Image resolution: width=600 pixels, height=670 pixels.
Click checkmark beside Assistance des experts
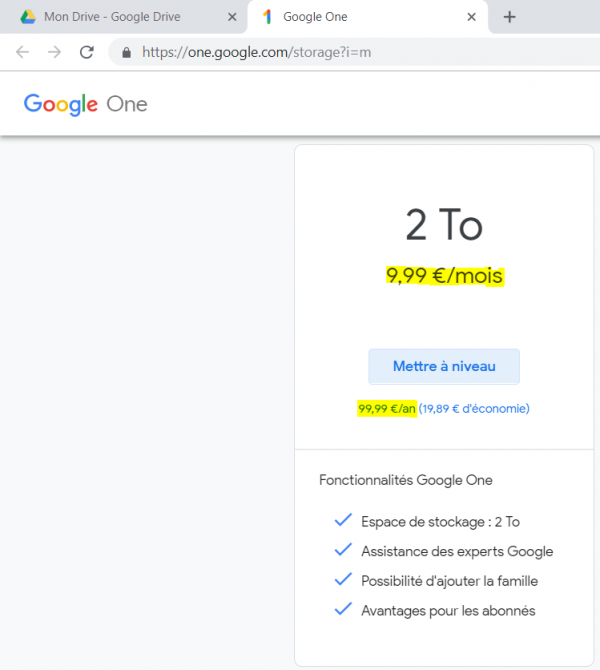343,550
